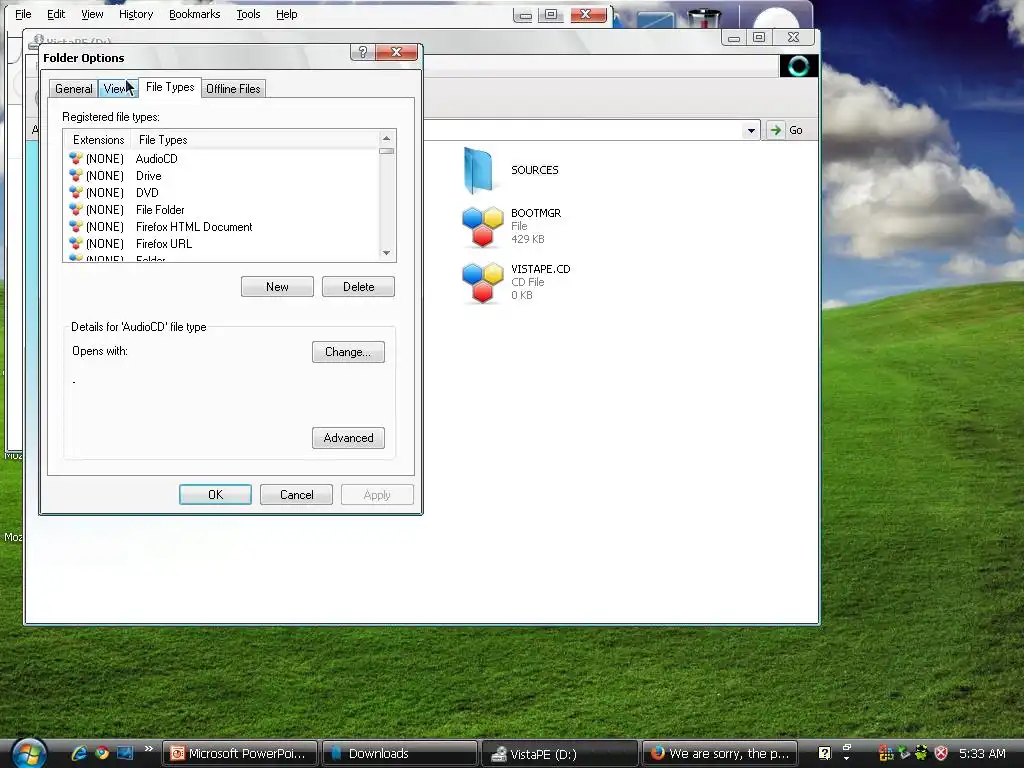The width and height of the screenshot is (1024, 768).
Task: Click the Change... button
Action: (x=348, y=352)
